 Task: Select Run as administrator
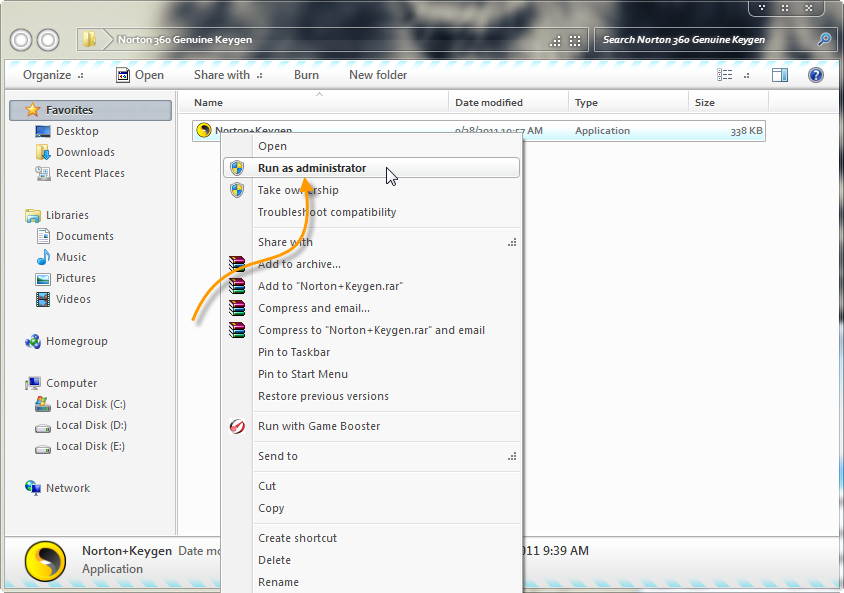[371, 168]
